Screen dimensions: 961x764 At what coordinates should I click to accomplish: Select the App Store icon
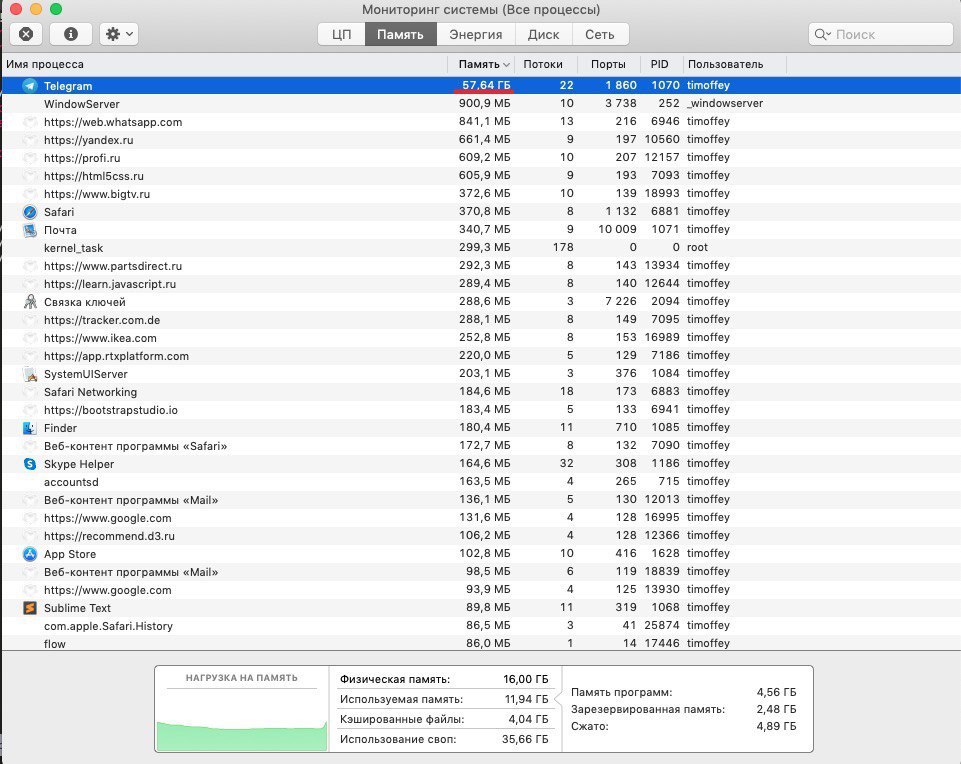(29, 554)
